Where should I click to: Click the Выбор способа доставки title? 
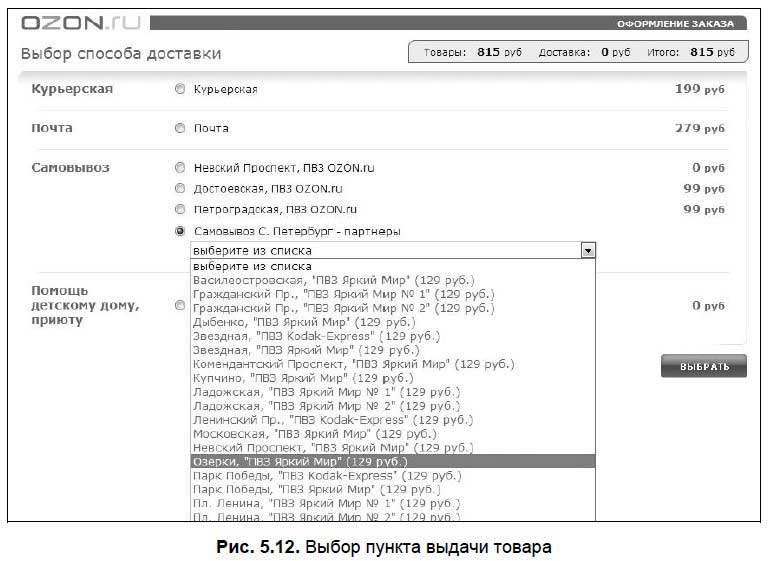coord(121,53)
